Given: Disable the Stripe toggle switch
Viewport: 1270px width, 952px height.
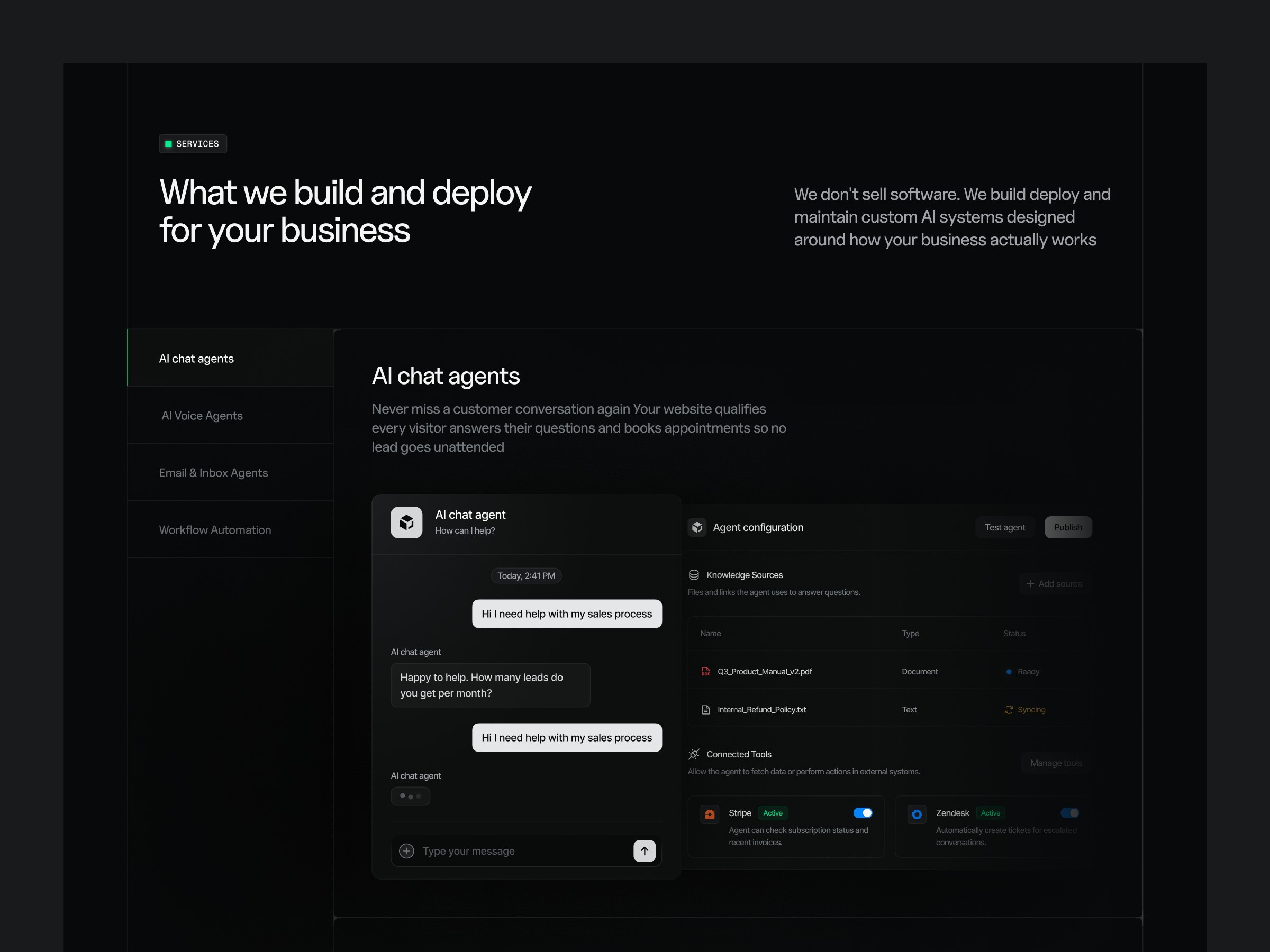Looking at the screenshot, I should pos(863,812).
